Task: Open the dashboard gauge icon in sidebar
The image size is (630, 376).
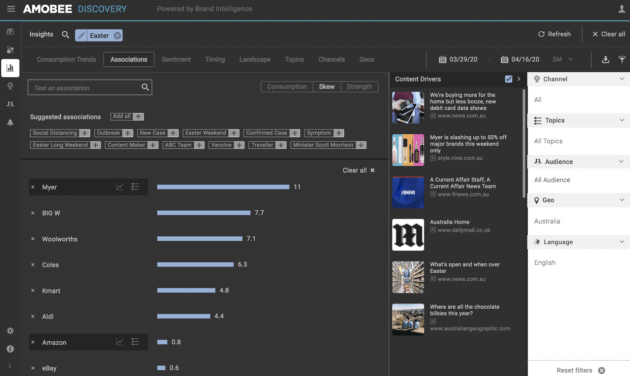Action: coord(10,32)
